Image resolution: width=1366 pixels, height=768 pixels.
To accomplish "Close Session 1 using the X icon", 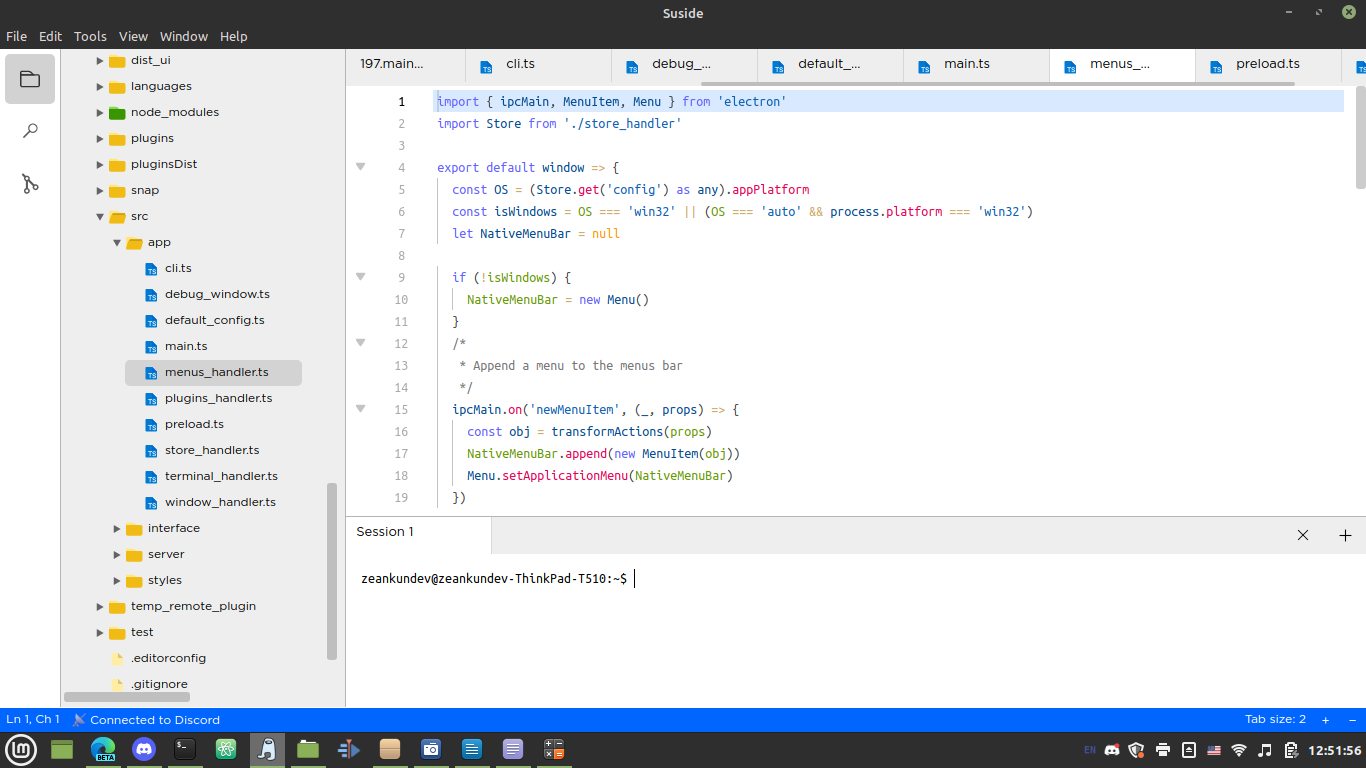I will (x=1302, y=535).
